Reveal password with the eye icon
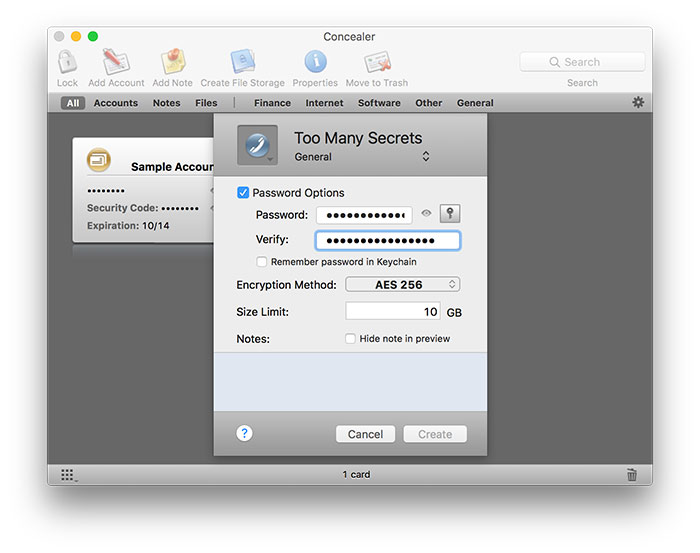The height and width of the screenshot is (553, 700). [x=426, y=214]
